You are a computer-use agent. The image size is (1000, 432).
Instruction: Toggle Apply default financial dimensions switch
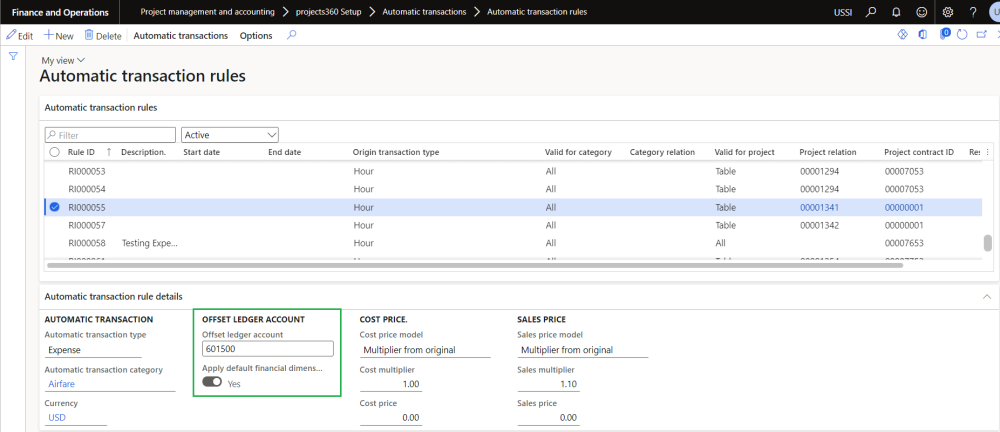point(212,382)
